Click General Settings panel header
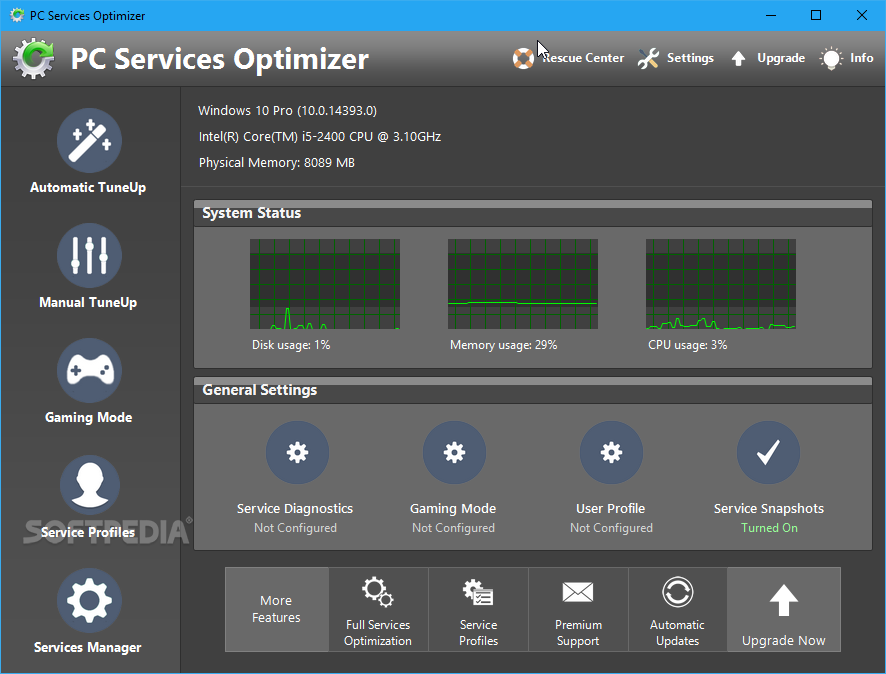The height and width of the screenshot is (674, 886). pos(533,390)
